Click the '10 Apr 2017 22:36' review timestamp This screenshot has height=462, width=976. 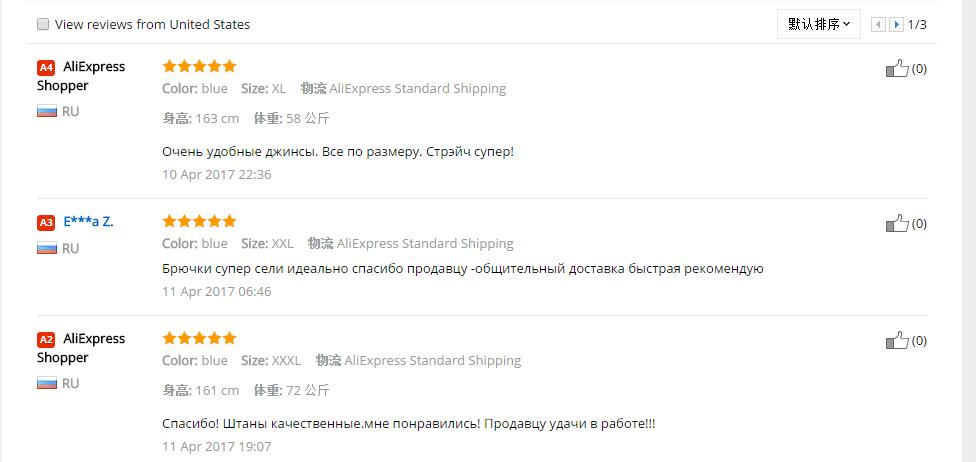(216, 174)
